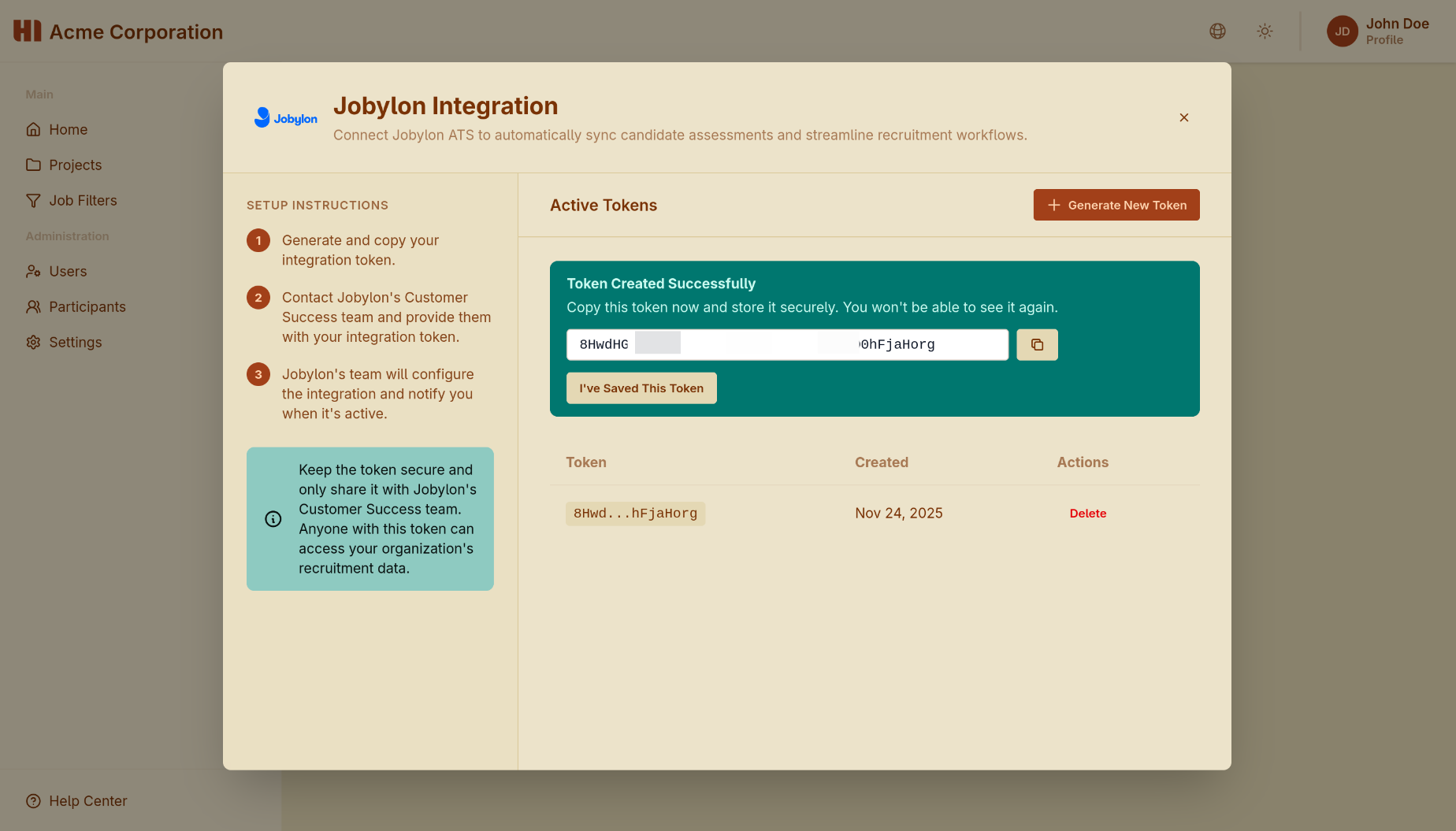Copy the token using the clipboard icon

[1037, 345]
